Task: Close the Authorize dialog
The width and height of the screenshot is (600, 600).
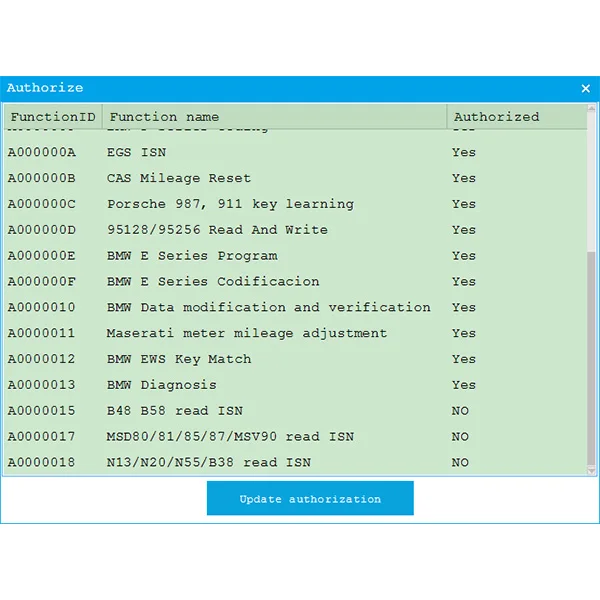Action: (585, 88)
